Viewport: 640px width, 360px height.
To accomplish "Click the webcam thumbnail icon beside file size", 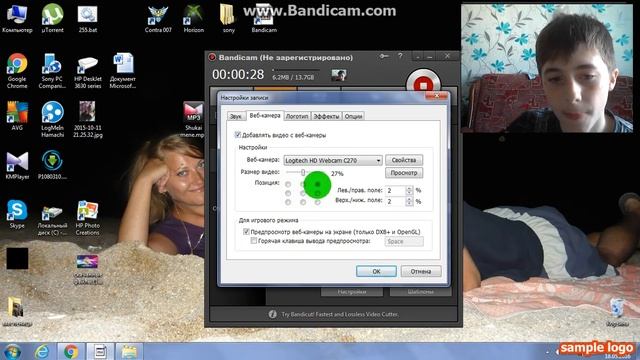I will [x=338, y=75].
